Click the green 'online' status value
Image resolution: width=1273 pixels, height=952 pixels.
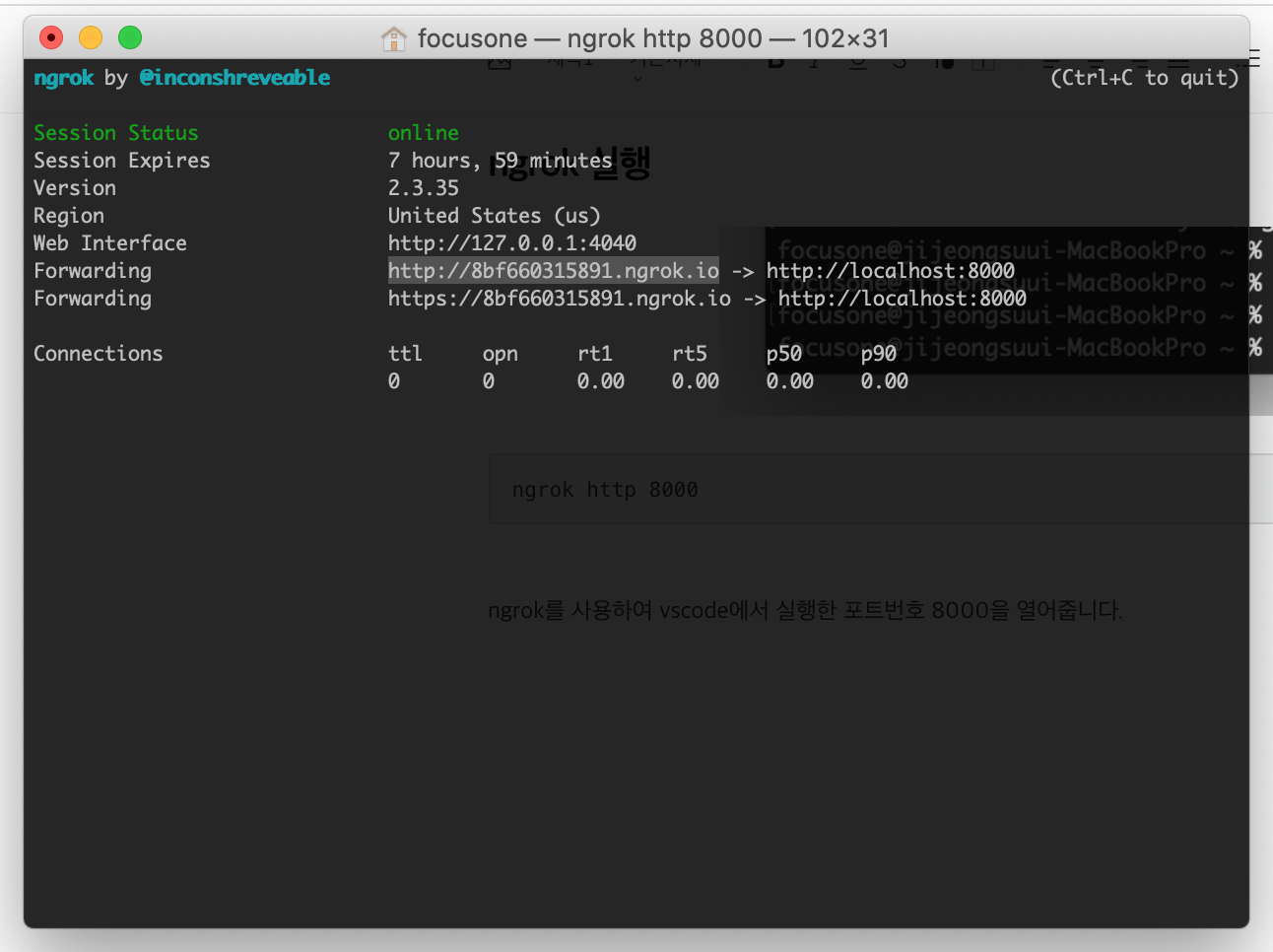click(424, 133)
